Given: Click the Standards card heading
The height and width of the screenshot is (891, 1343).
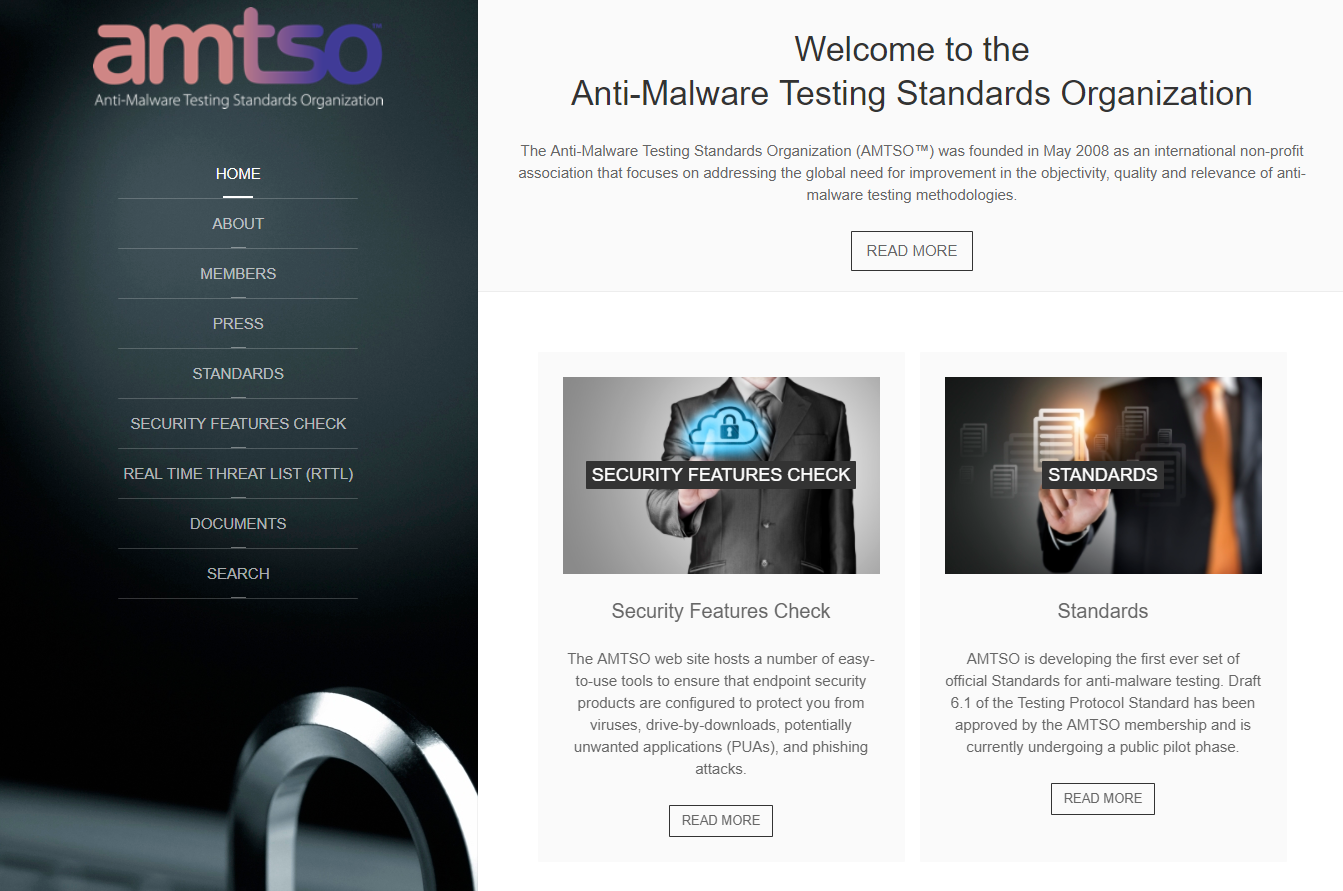Looking at the screenshot, I should coord(1103,611).
